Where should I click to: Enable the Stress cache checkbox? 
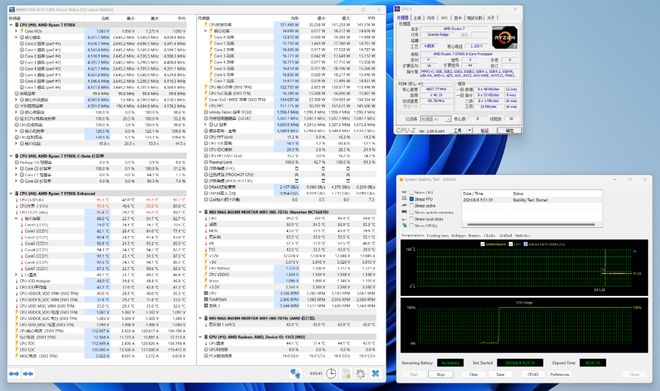pos(412,205)
